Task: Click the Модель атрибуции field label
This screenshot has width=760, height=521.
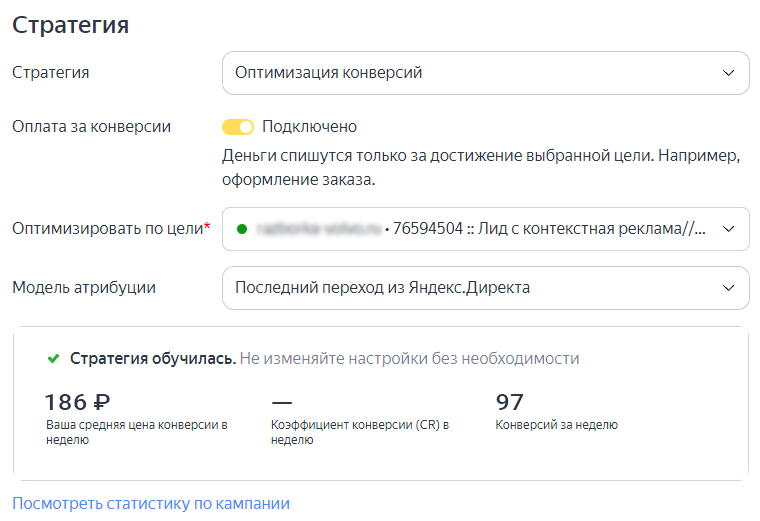Action: pyautogui.click(x=84, y=288)
